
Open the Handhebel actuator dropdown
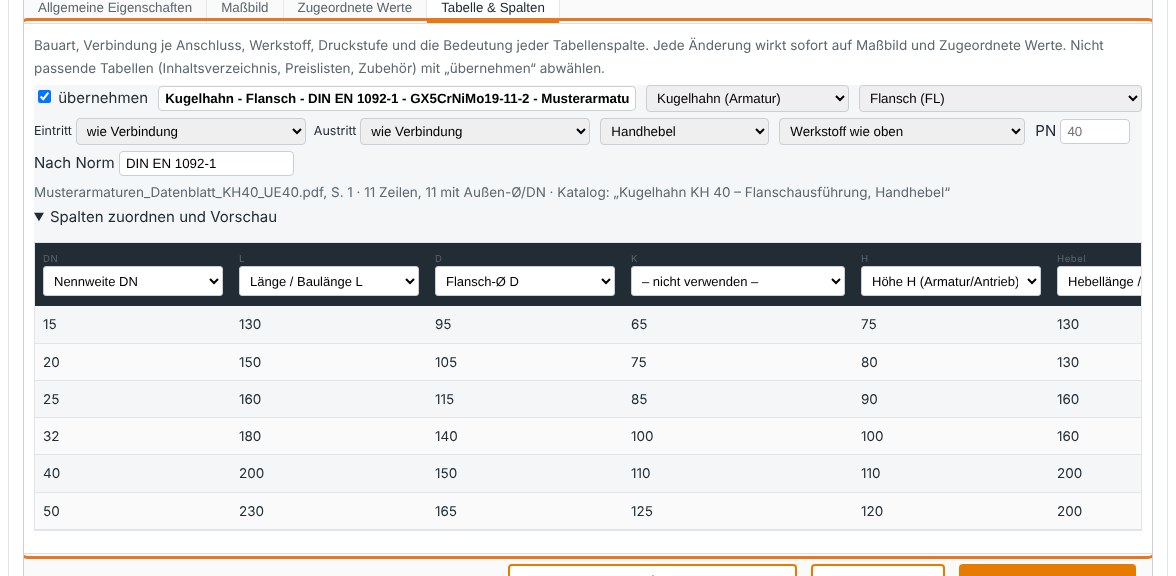click(684, 131)
